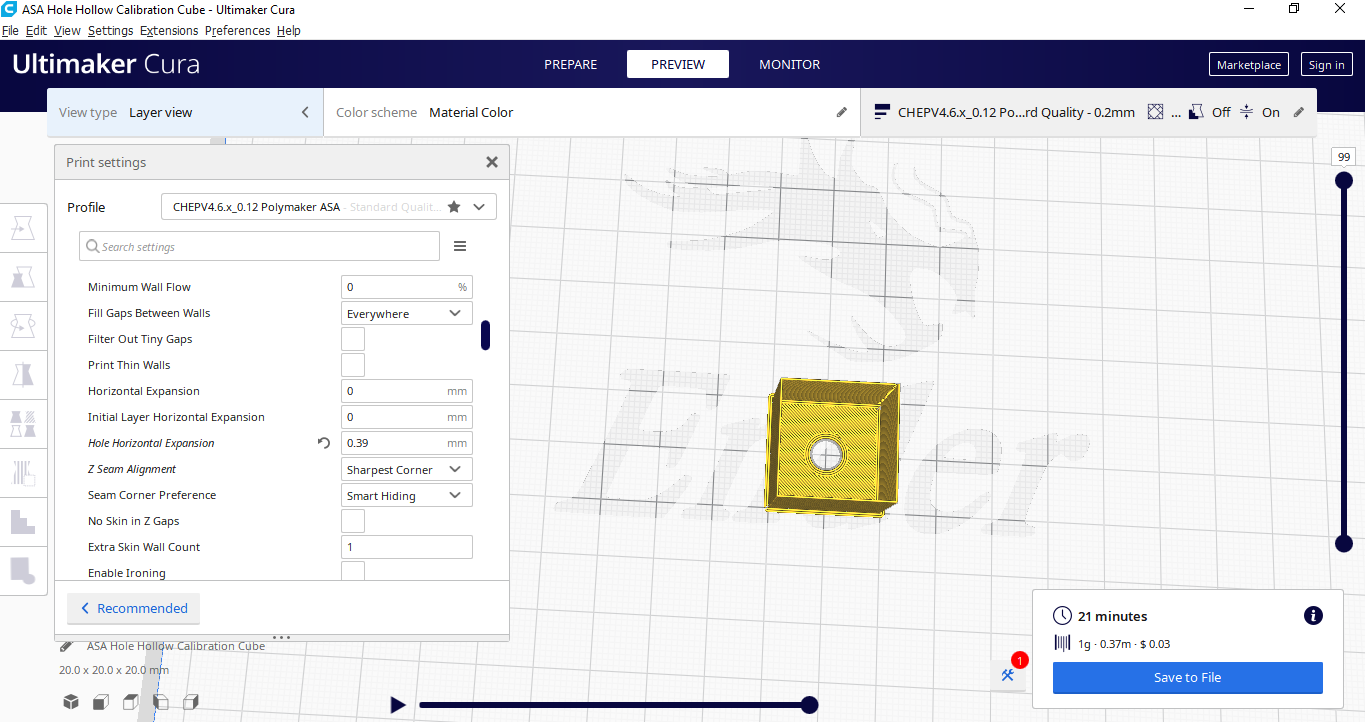The height and width of the screenshot is (722, 1365).
Task: Click the profile star icon
Action: [x=454, y=207]
